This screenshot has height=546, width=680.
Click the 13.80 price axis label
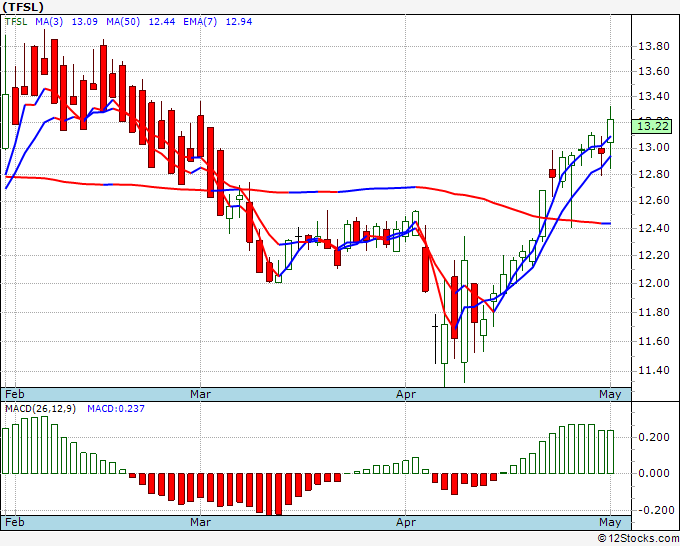[654, 46]
